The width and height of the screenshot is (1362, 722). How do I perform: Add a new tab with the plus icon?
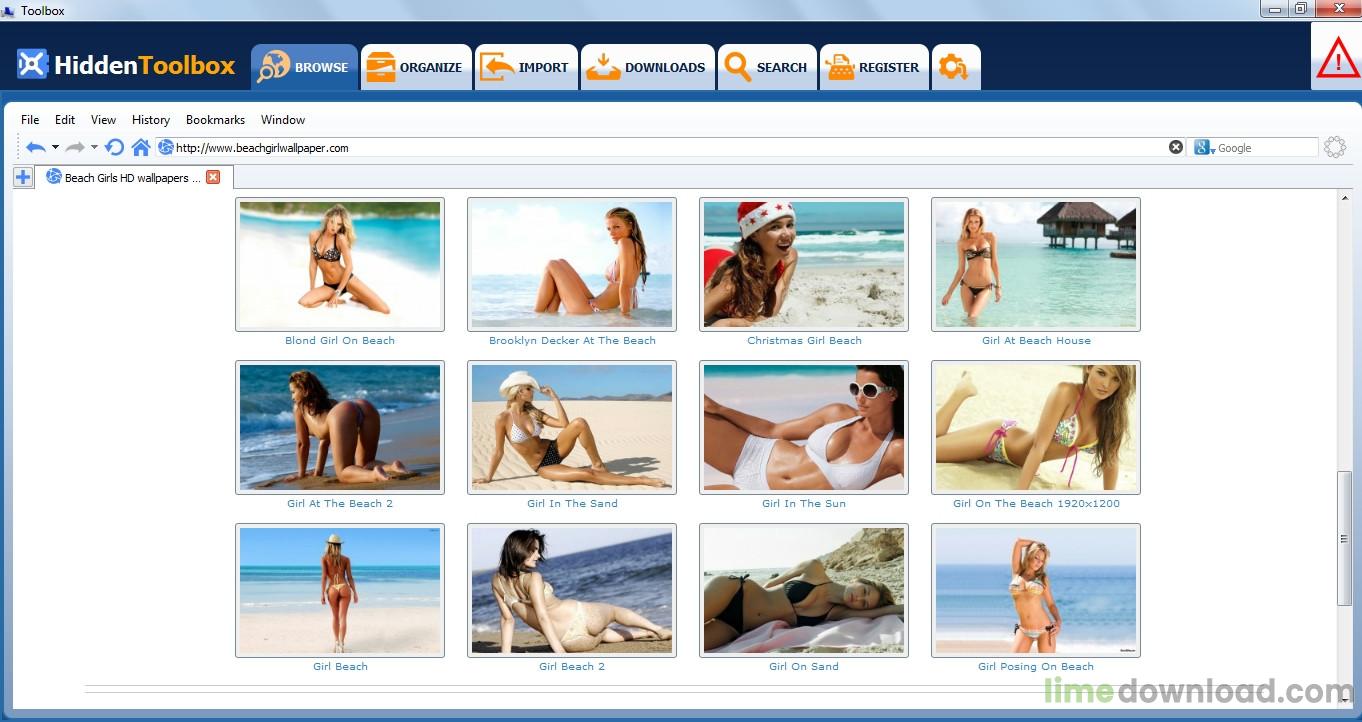23,177
